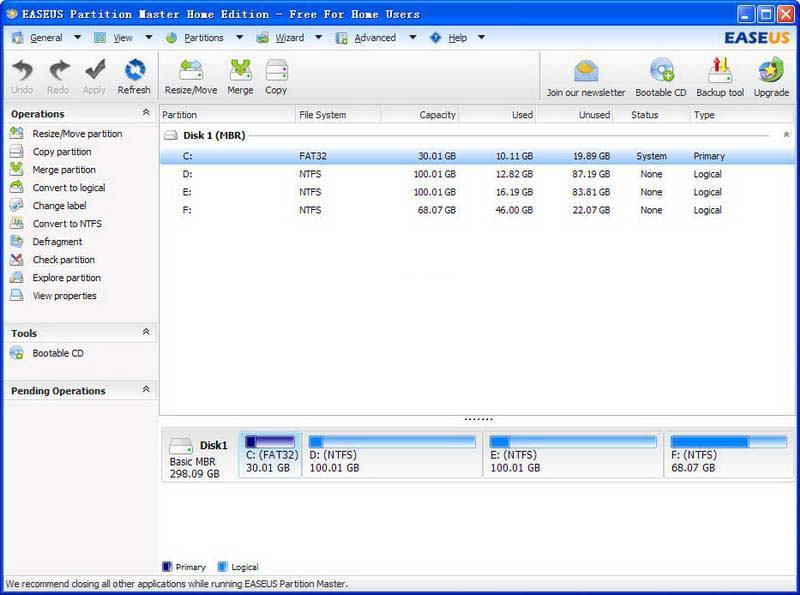The image size is (800, 595).
Task: Collapse the Pending Operations section
Action: [146, 390]
